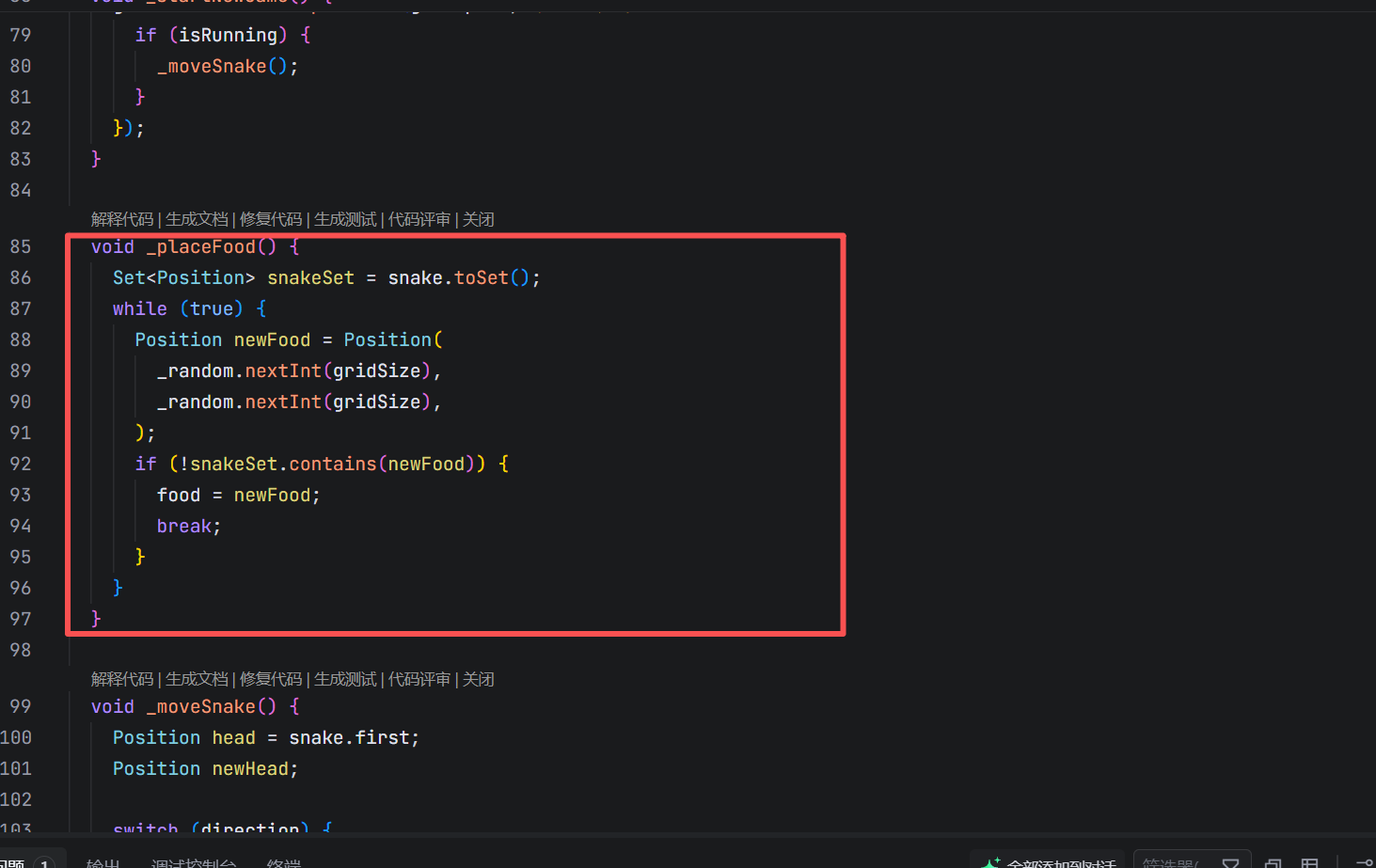The image size is (1376, 868).
Task: Click 修复代码 above _moveSnake function
Action: pos(271,679)
